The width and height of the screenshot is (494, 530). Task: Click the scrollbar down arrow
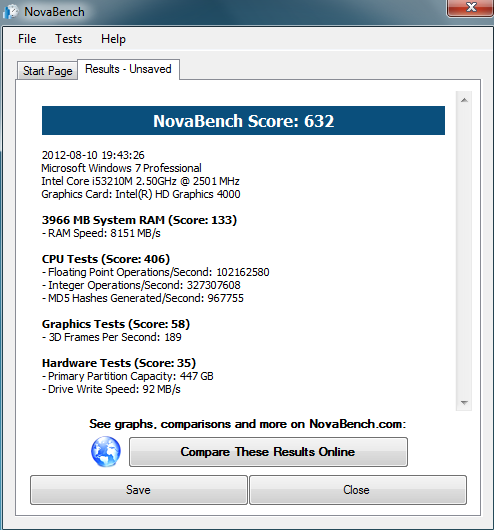464,403
